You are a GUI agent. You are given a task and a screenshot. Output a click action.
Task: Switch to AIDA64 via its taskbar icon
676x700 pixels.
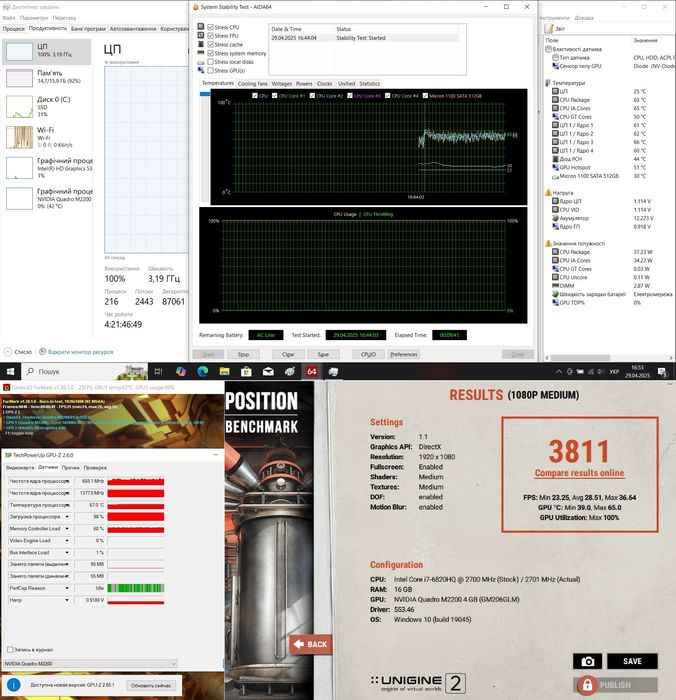coord(312,371)
